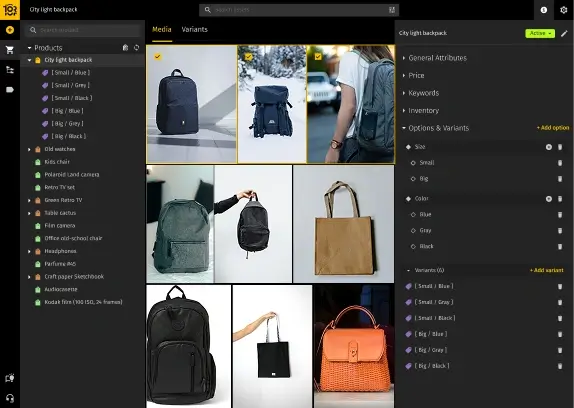Select the black tote bag held image
Screen dimensions: 574x408
[x=272, y=346]
